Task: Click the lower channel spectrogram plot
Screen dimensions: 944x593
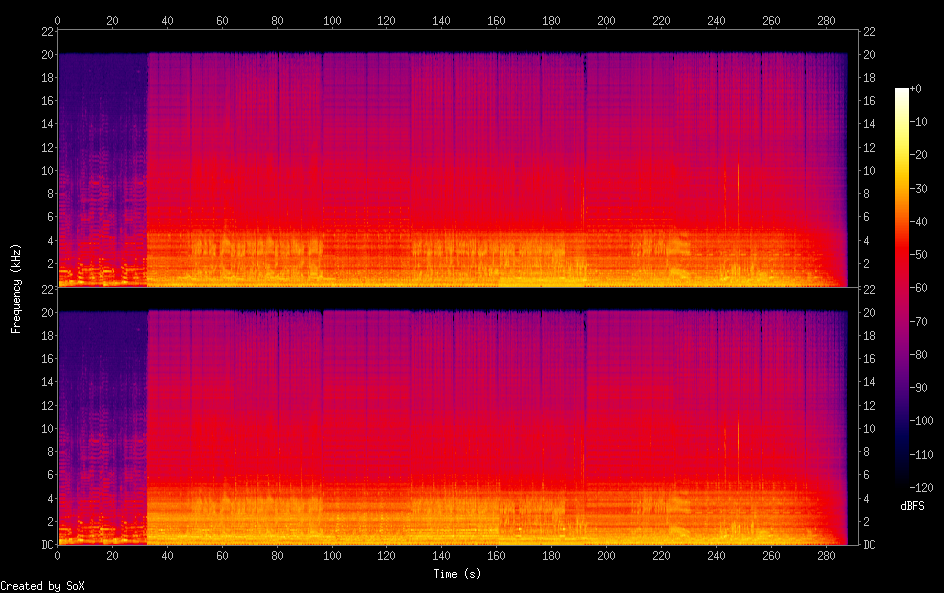Action: [458, 417]
